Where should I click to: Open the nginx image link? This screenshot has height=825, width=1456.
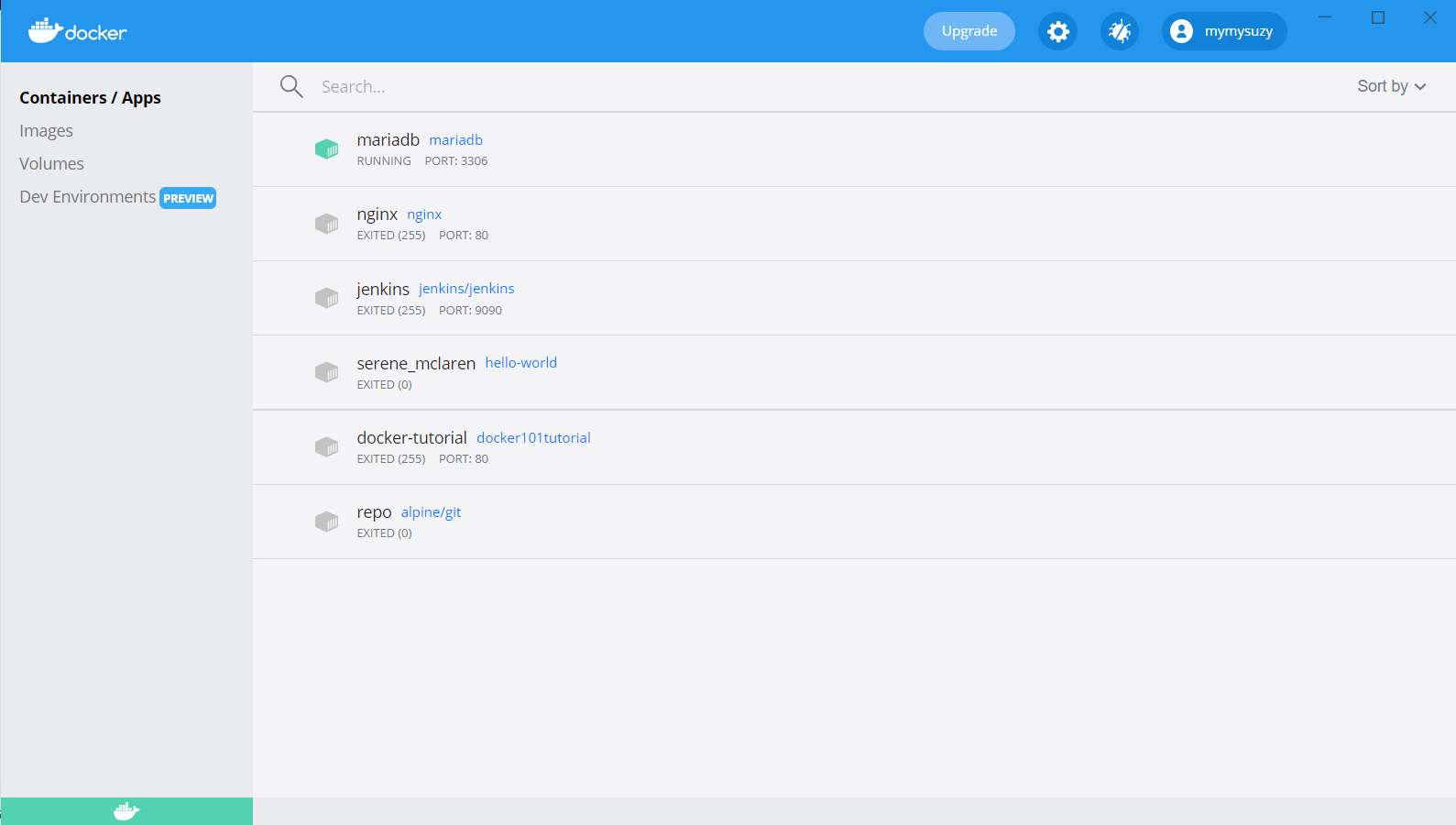pos(424,214)
